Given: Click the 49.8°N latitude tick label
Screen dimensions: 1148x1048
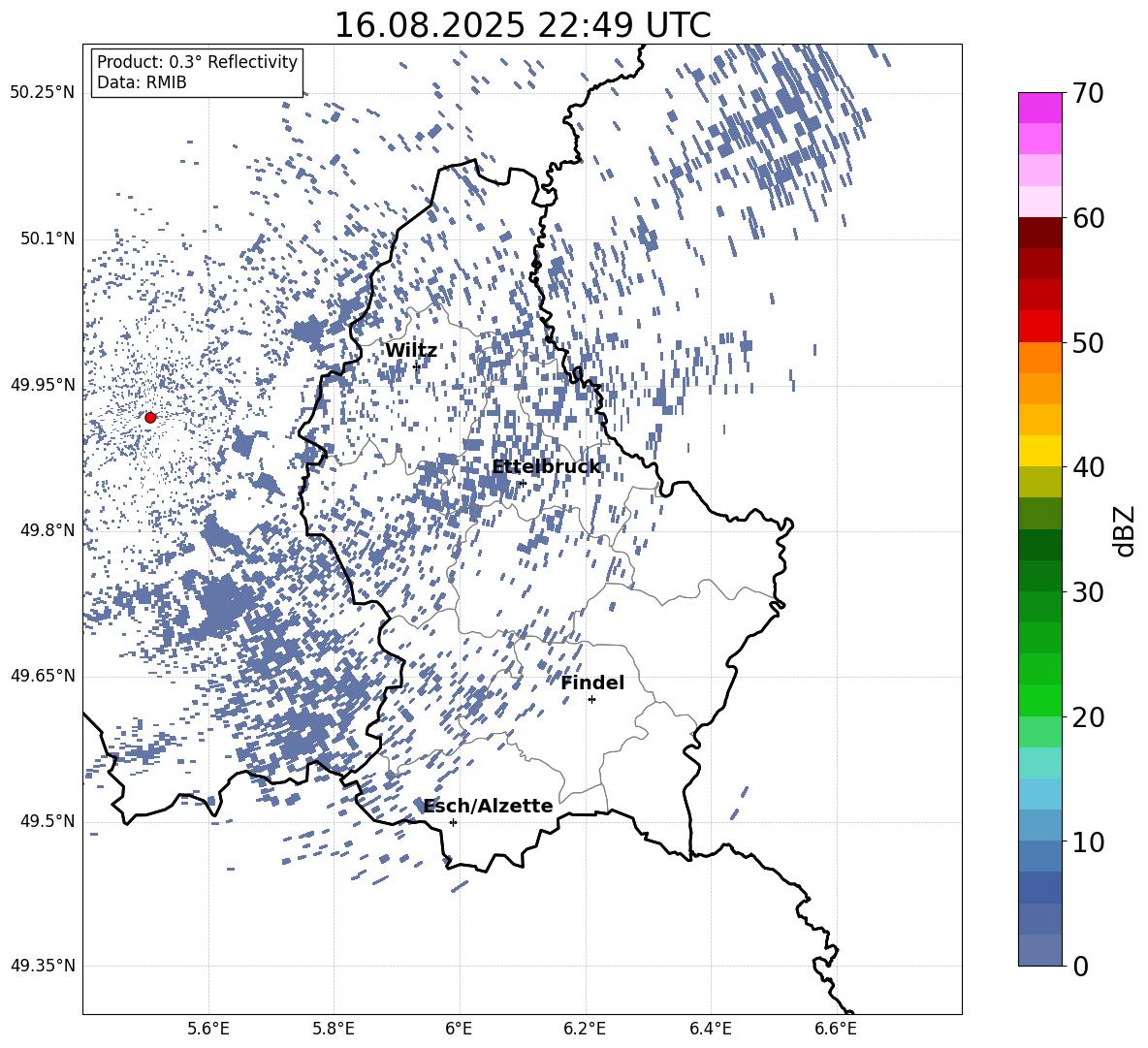Looking at the screenshot, I should (x=47, y=530).
